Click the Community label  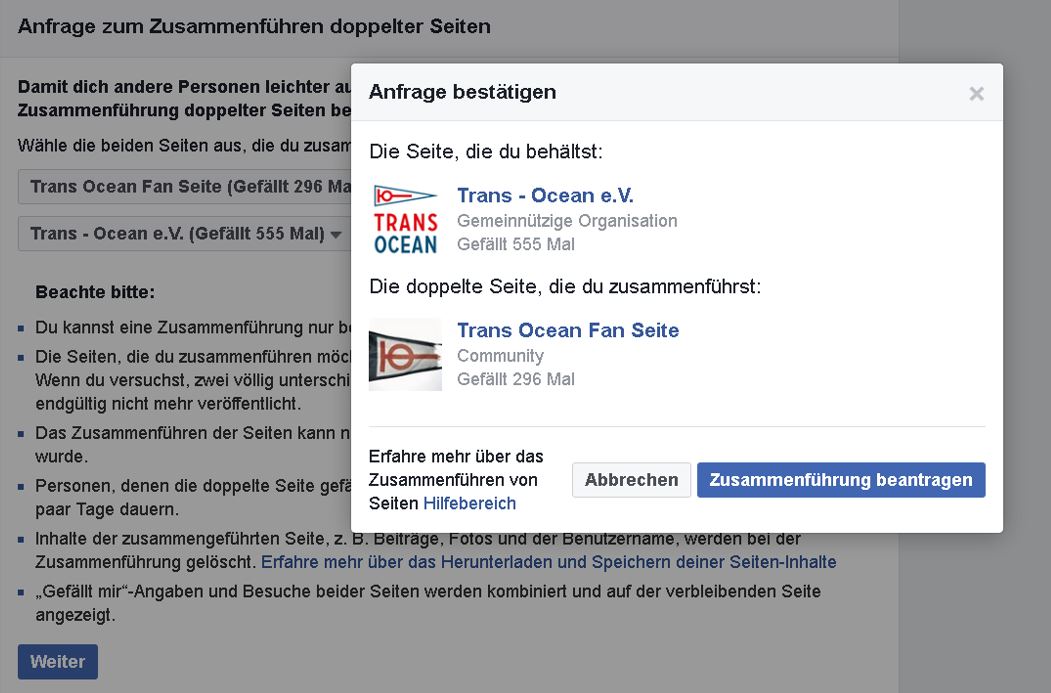tap(500, 356)
